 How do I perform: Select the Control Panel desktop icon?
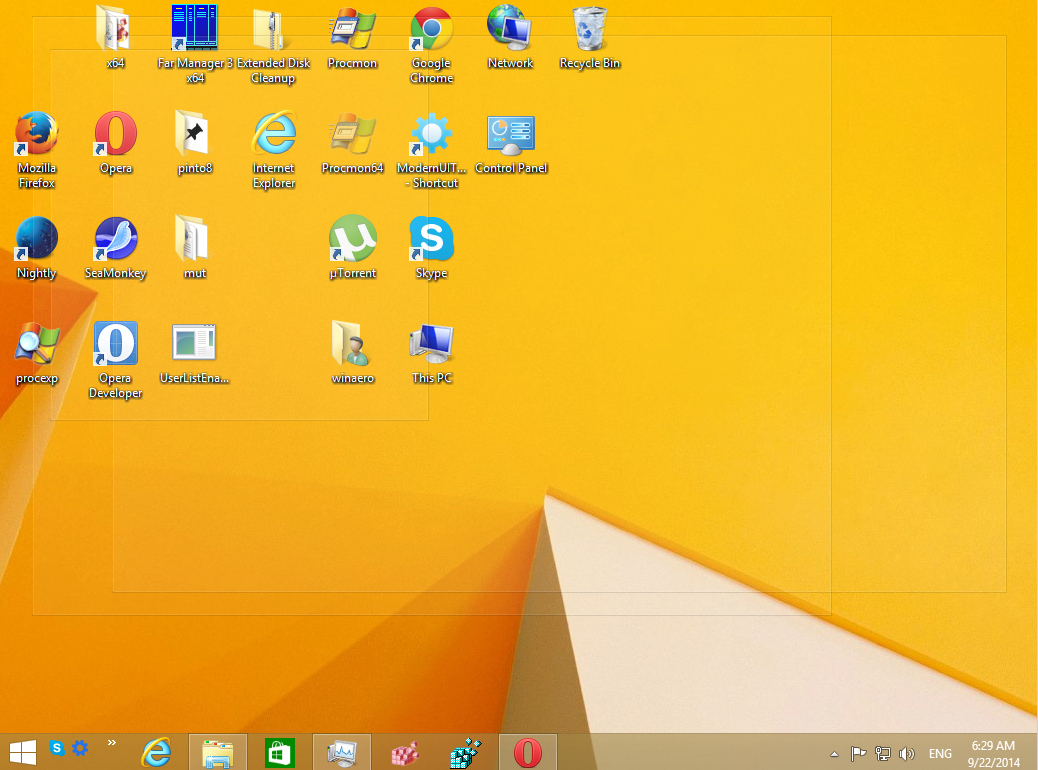tap(510, 142)
